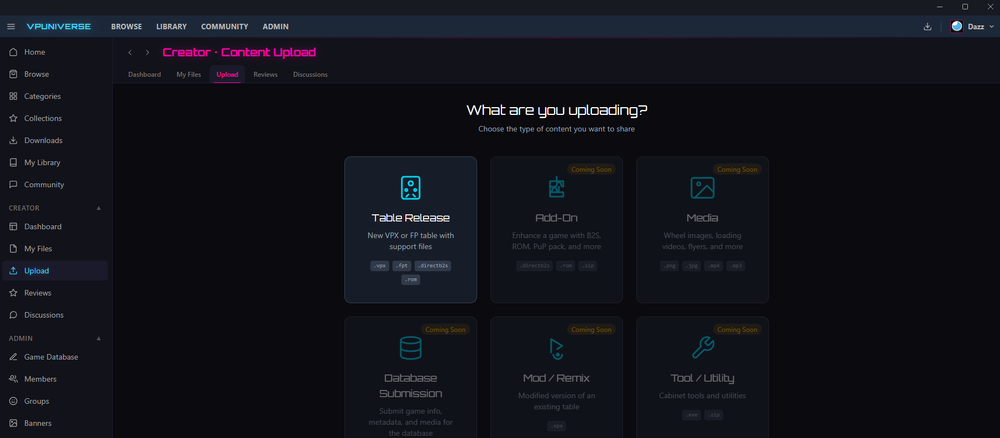Click the Upload sidebar icon

(13, 271)
